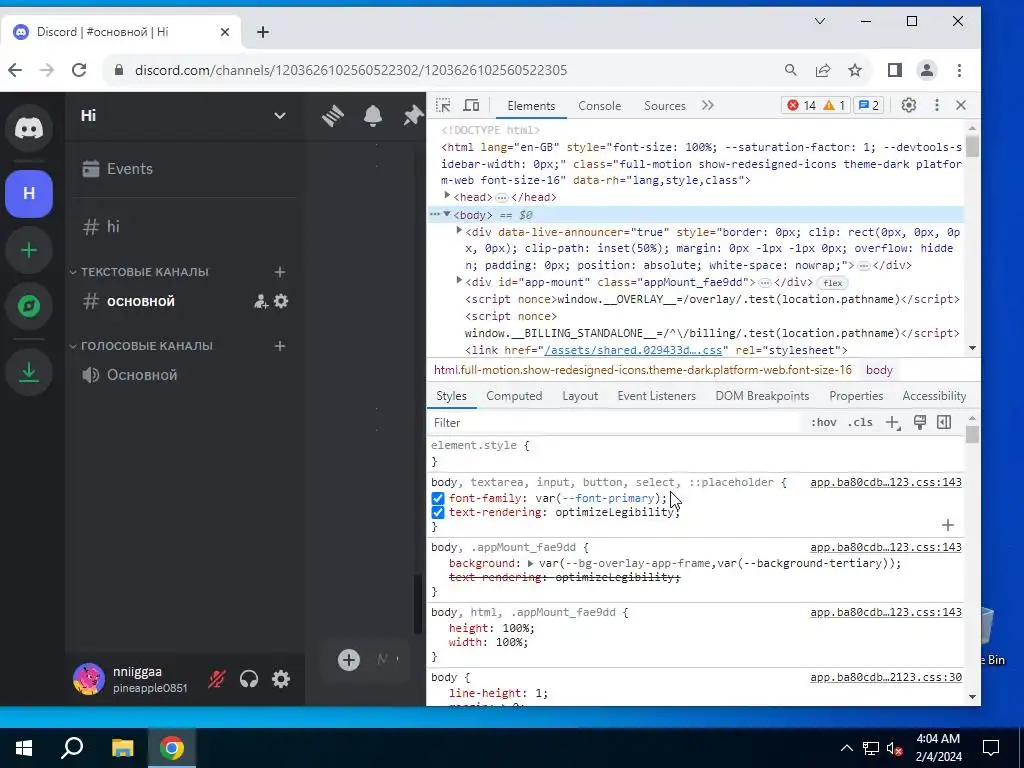Join Основной voice channel
The image size is (1024, 768).
[x=184, y=375]
